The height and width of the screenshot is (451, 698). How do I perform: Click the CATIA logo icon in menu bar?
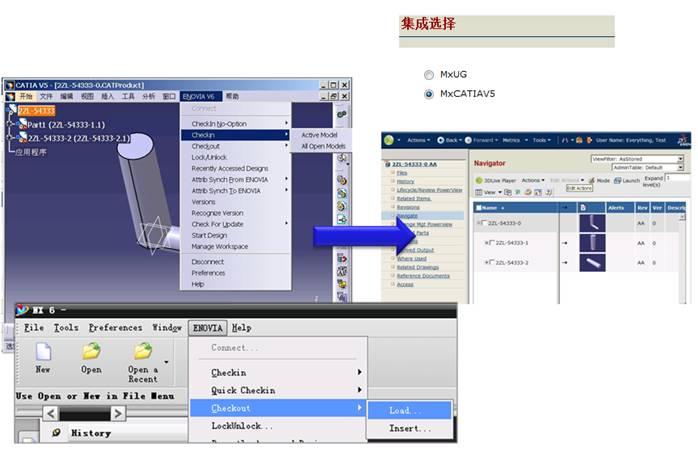9,96
